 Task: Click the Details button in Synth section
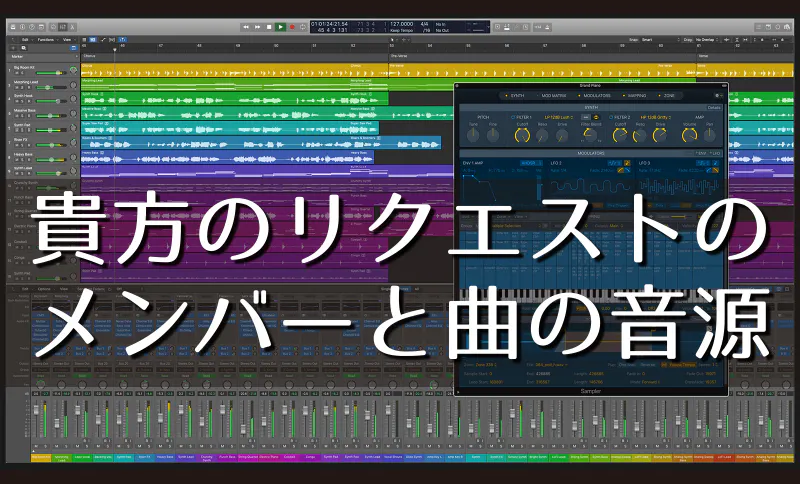click(714, 107)
